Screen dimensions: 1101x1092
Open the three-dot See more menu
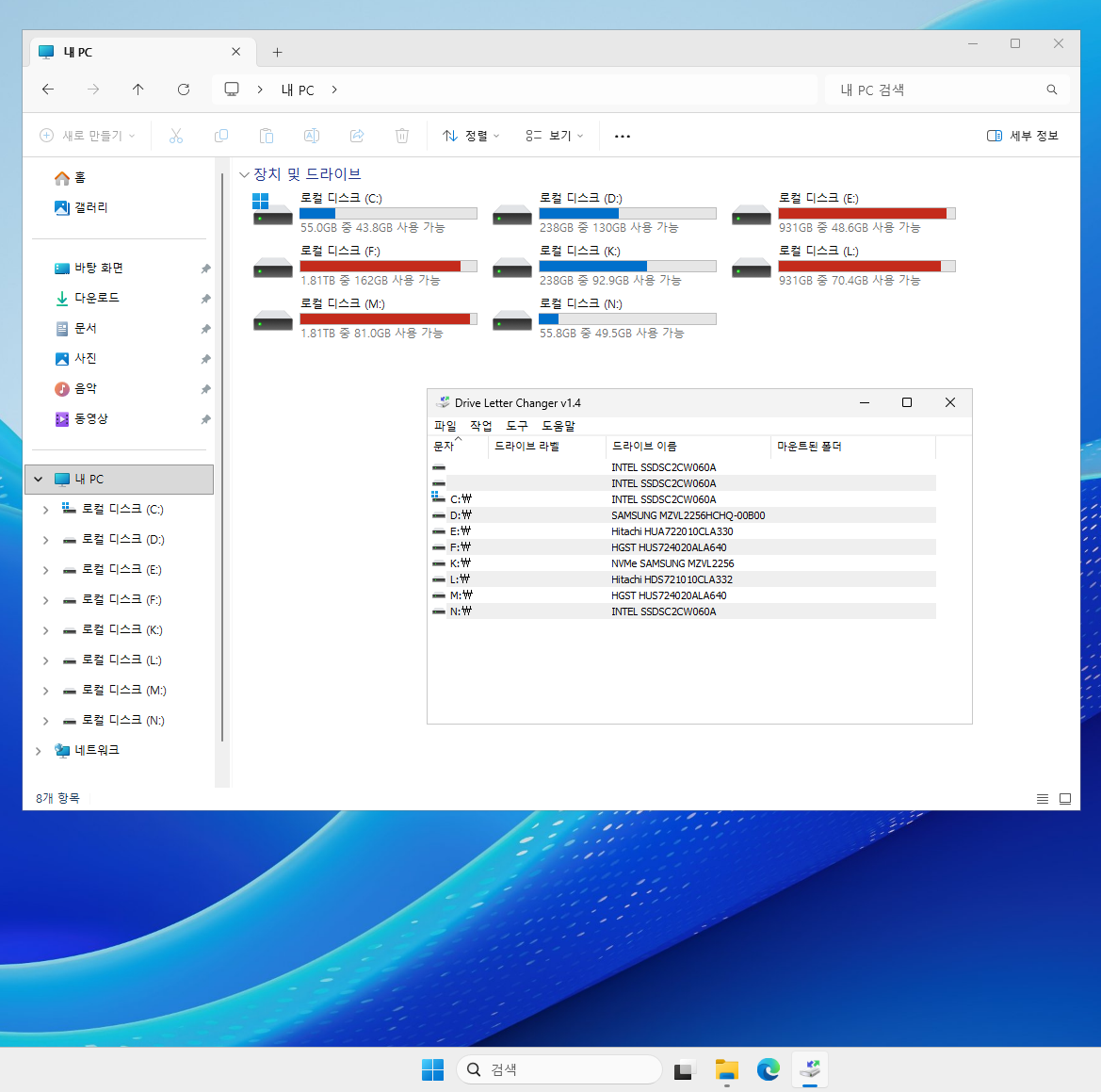click(623, 137)
